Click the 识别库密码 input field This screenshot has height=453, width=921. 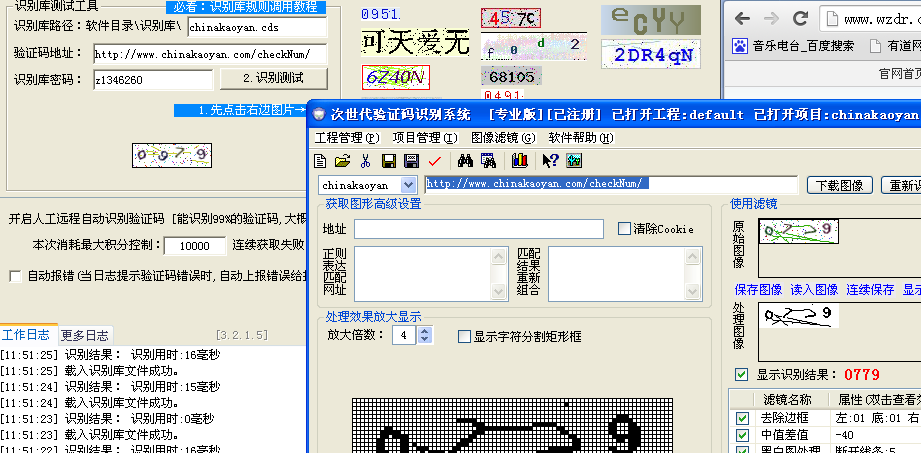(153, 80)
